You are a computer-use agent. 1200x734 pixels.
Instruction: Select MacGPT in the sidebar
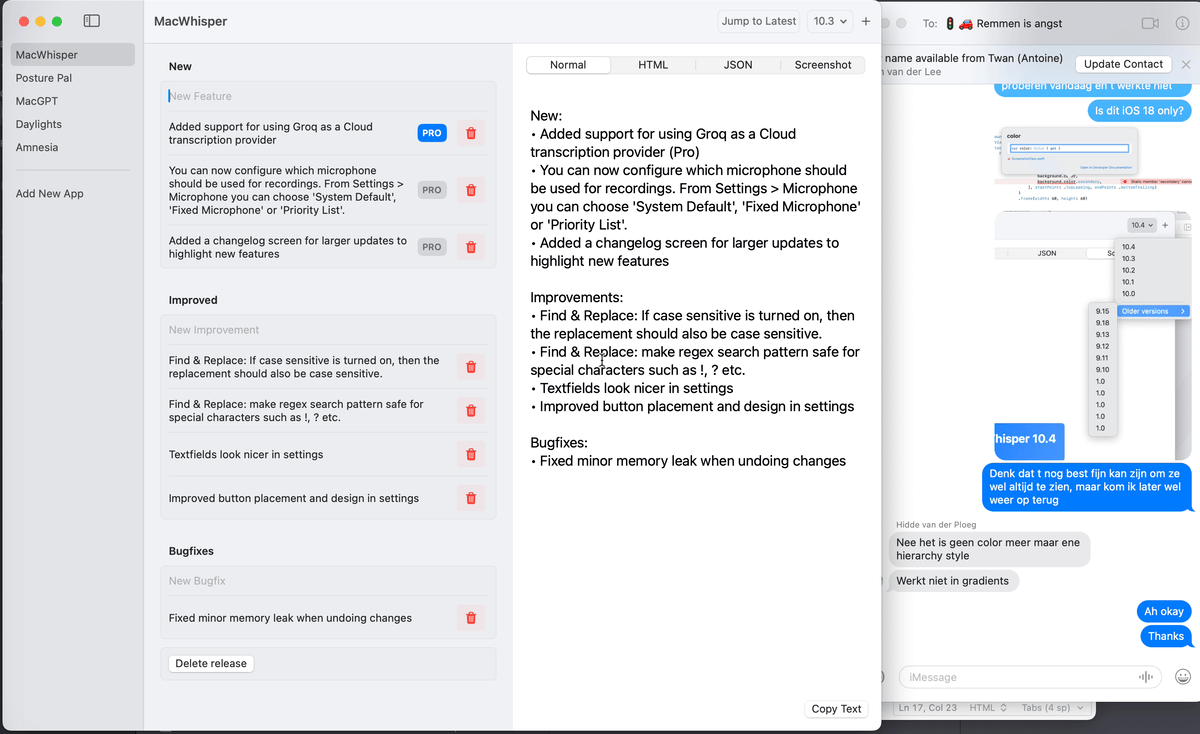point(72,101)
